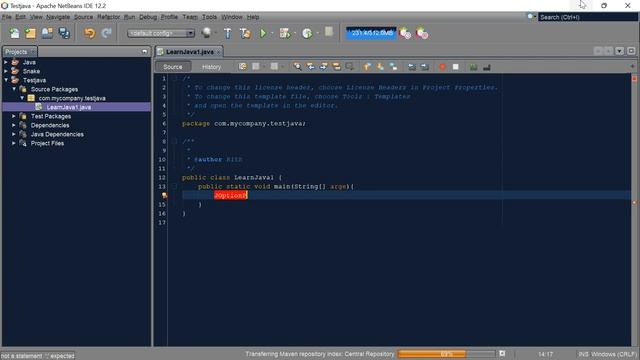Create a new file from toolbar
The height and width of the screenshot is (360, 640).
(14, 33)
